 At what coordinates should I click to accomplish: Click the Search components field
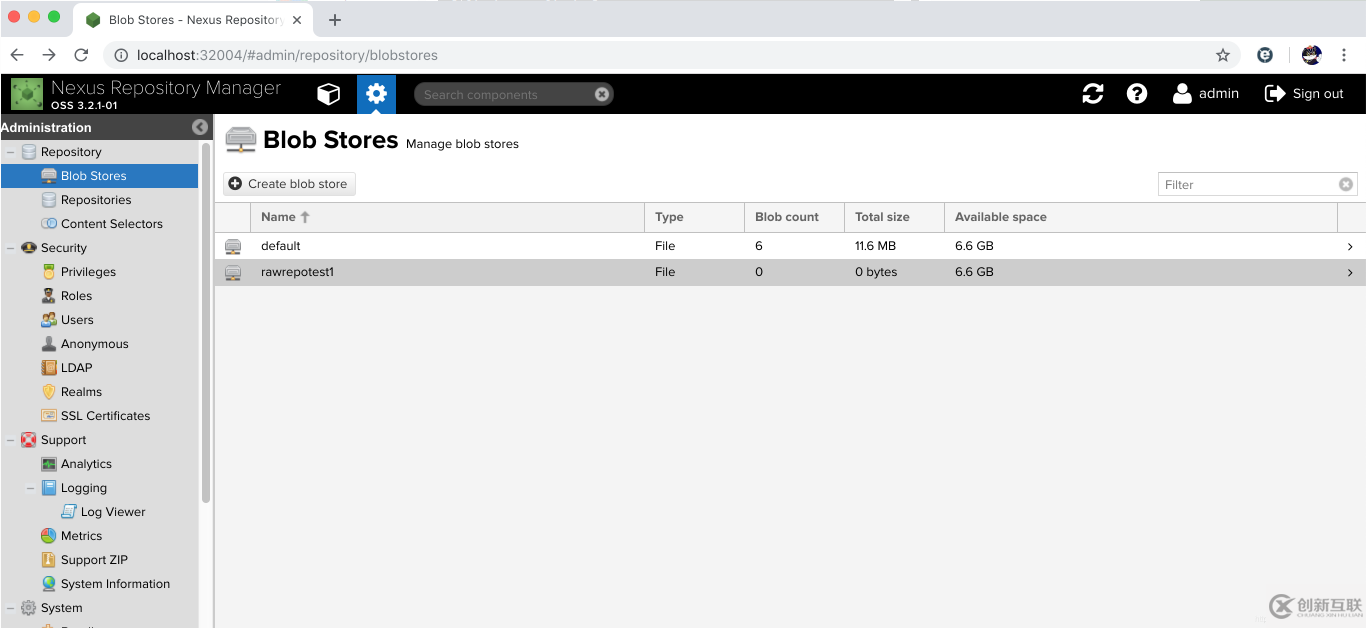point(505,94)
